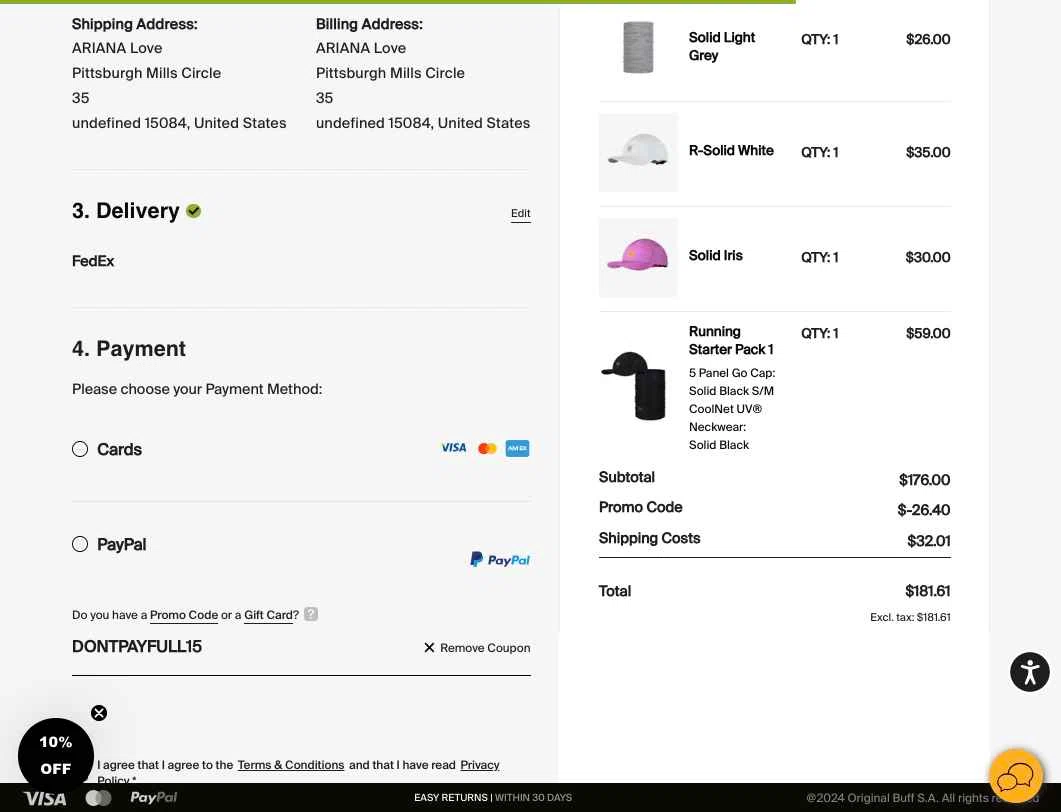This screenshot has height=812, width=1061.
Task: Open the 10% OFF offer badge
Action: click(55, 755)
